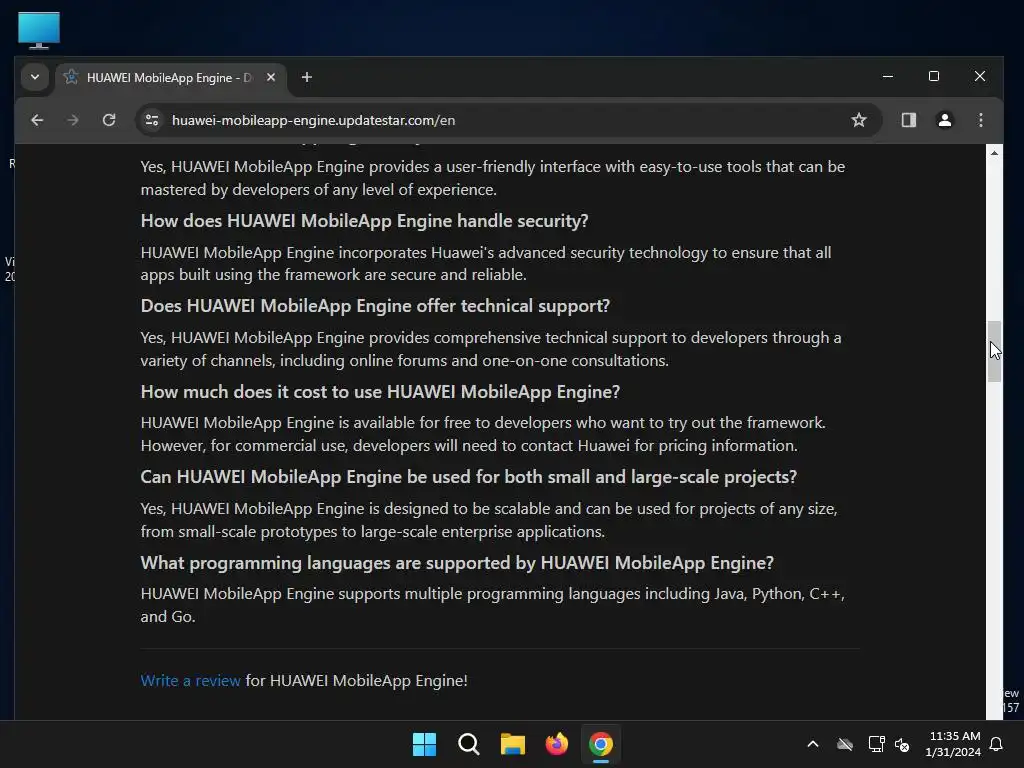1024x768 pixels.
Task: Bookmark this page with the star icon
Action: coord(859,120)
